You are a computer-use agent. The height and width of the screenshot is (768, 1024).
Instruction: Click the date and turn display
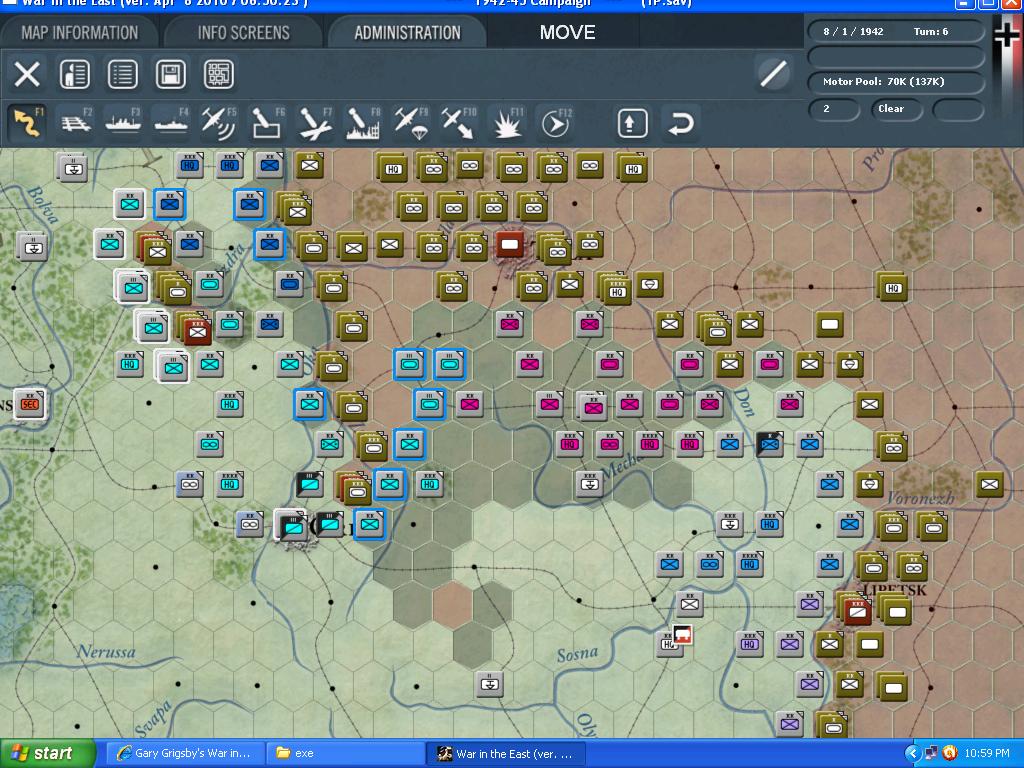point(896,31)
